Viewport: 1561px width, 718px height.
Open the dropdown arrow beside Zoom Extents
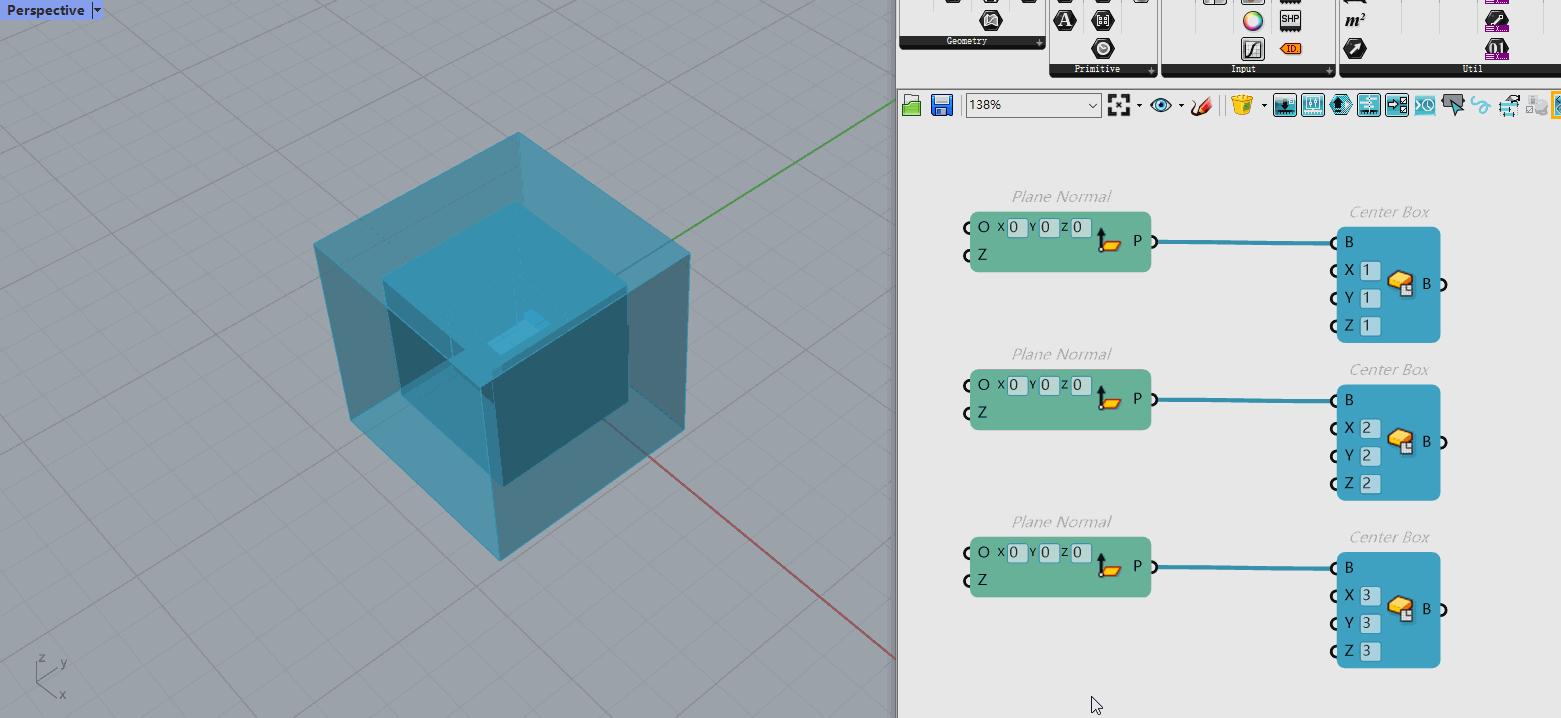click(1139, 105)
